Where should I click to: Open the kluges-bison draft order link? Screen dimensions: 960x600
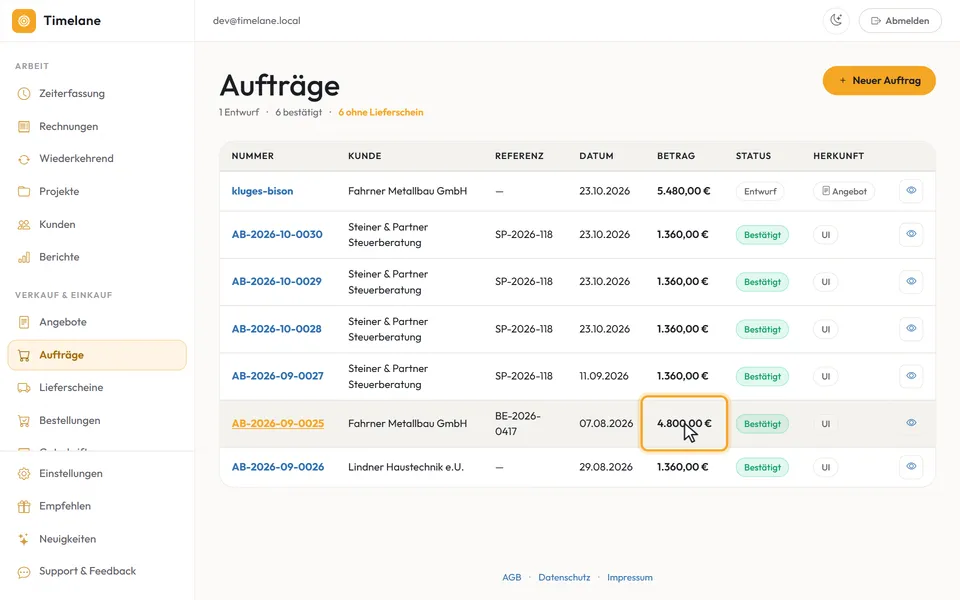click(262, 191)
